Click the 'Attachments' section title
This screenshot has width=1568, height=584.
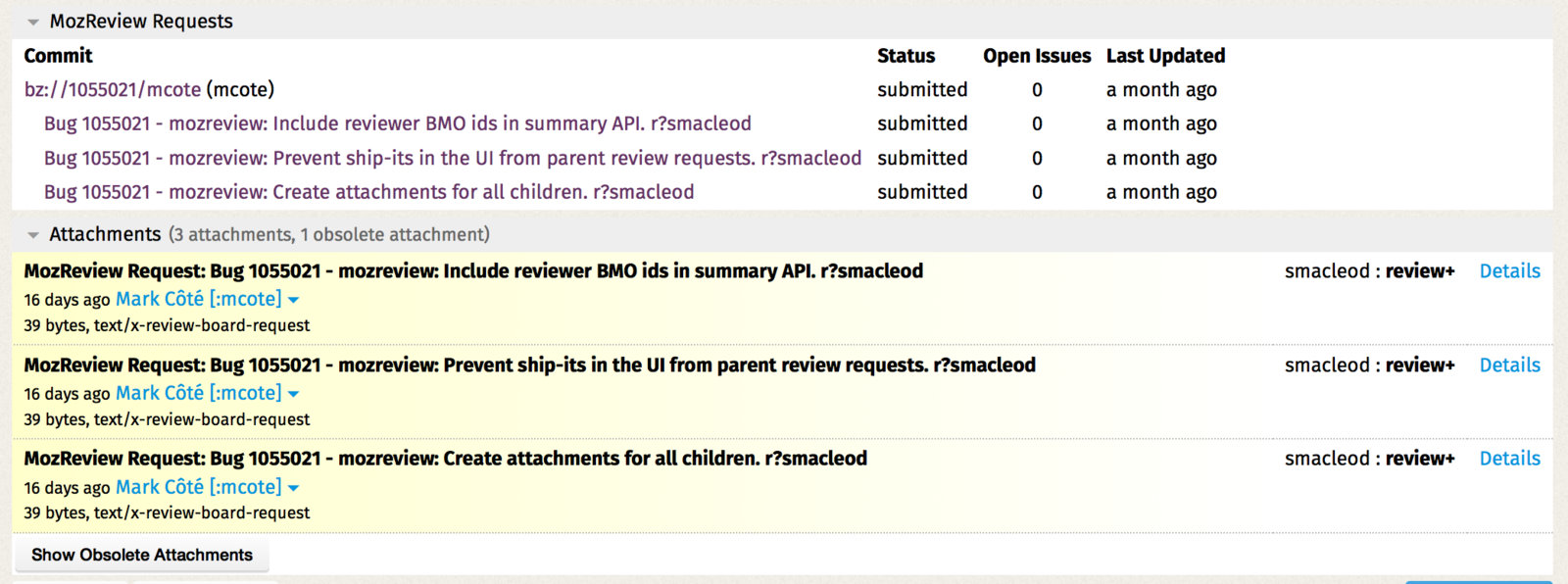click(x=105, y=234)
